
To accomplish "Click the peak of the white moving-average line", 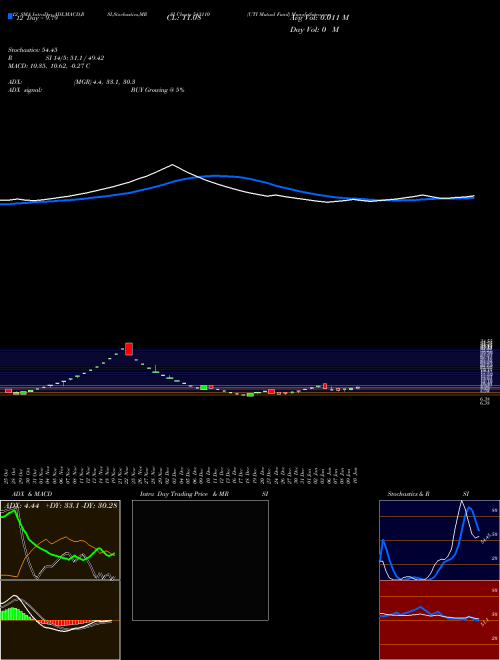I will click(x=172, y=165).
